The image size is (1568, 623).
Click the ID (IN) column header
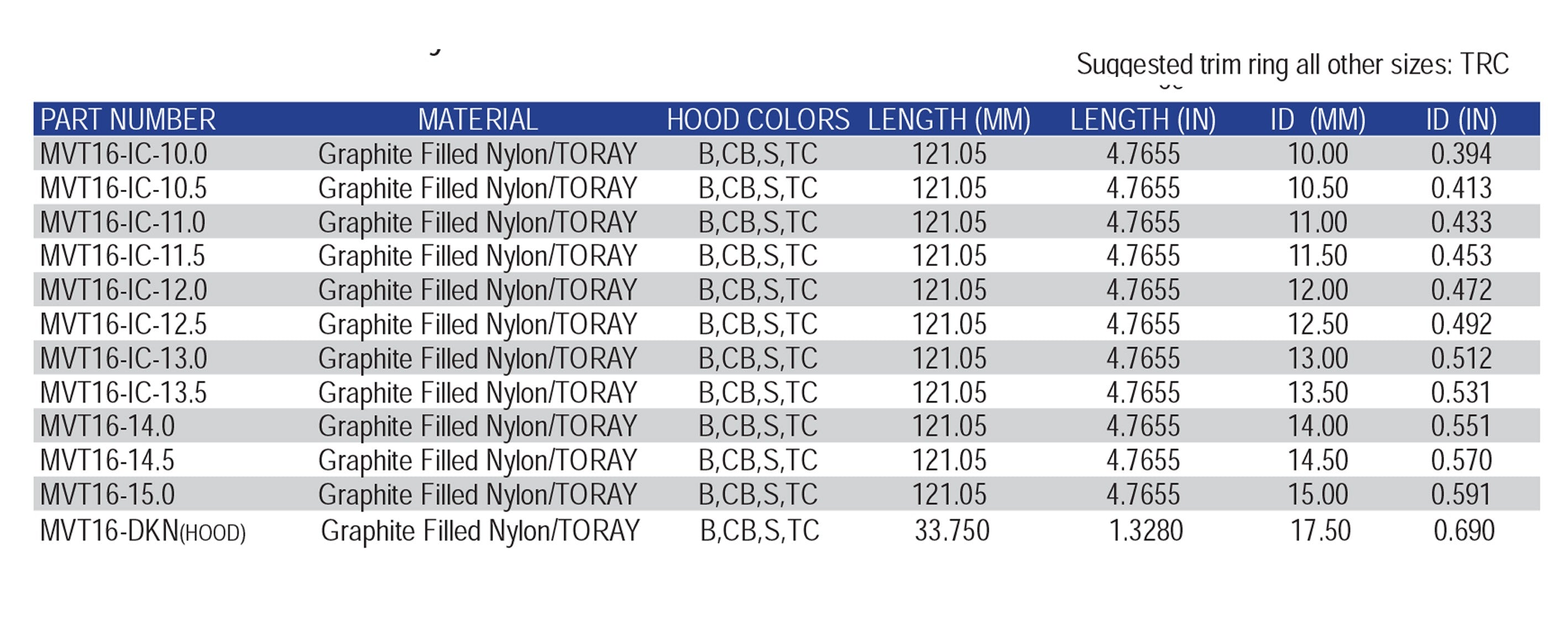(x=1461, y=120)
